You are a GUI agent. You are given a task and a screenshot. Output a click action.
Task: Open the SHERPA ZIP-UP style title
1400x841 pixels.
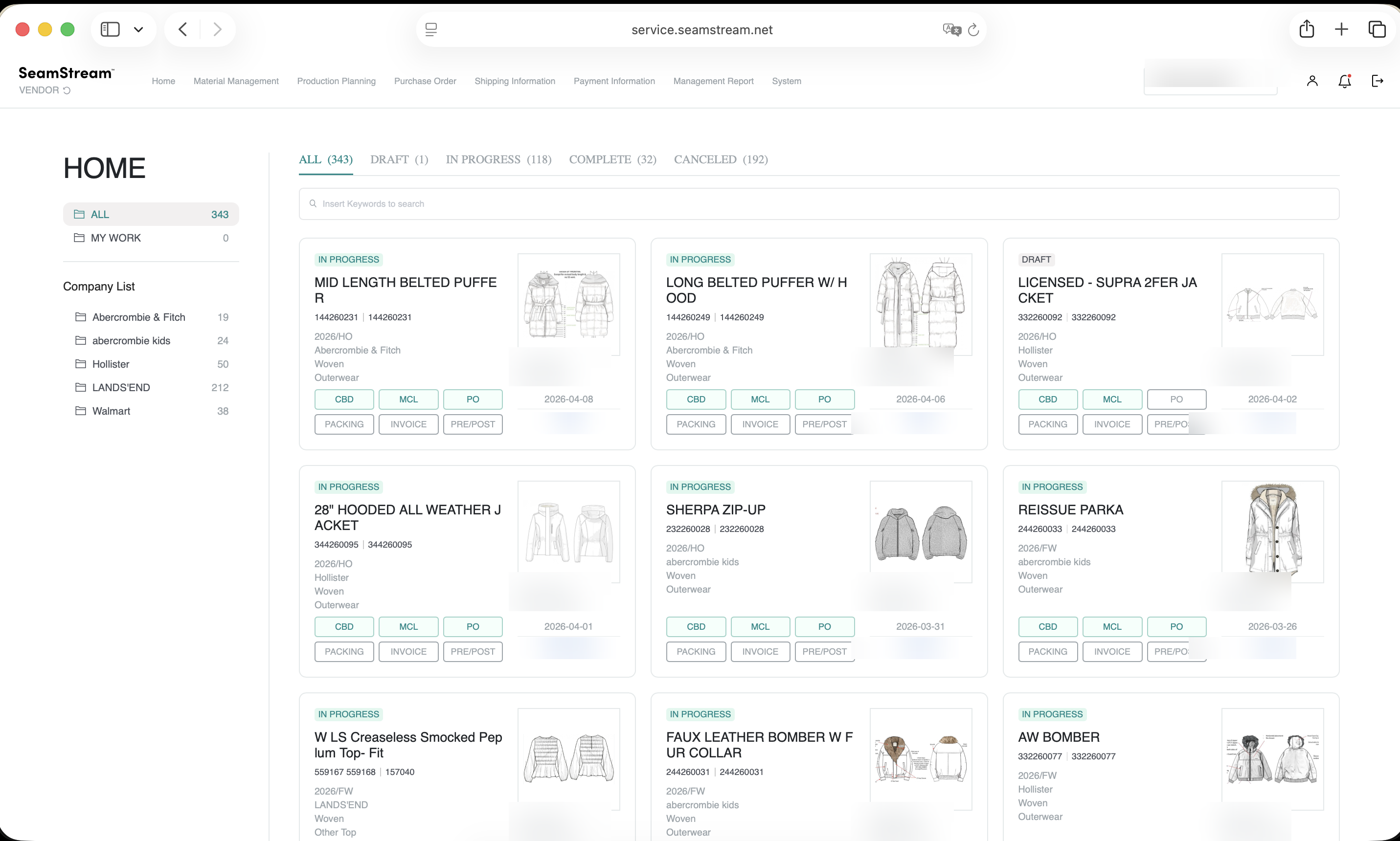click(x=715, y=510)
